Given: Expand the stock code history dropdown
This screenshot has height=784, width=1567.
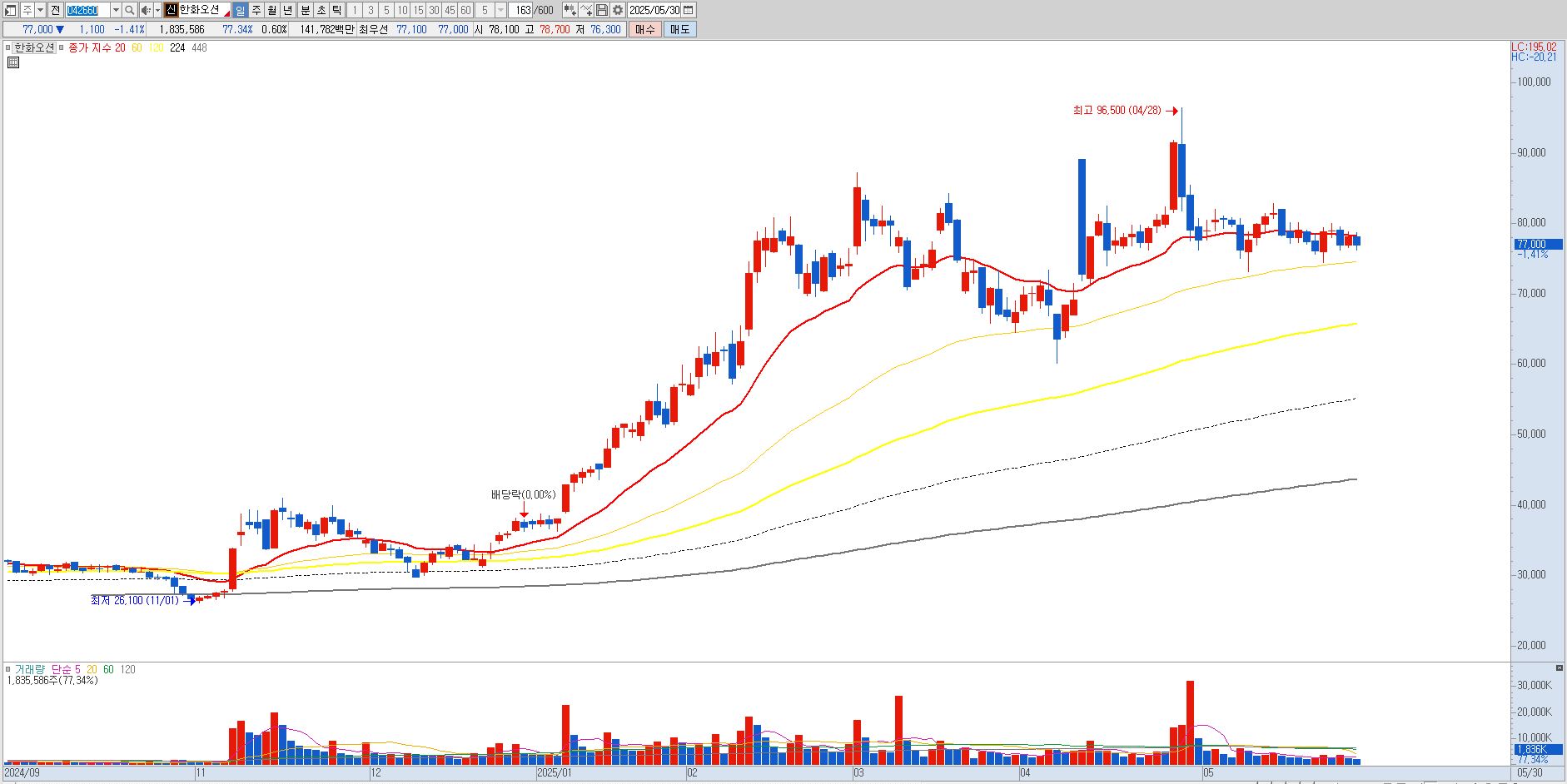Looking at the screenshot, I should (x=116, y=10).
